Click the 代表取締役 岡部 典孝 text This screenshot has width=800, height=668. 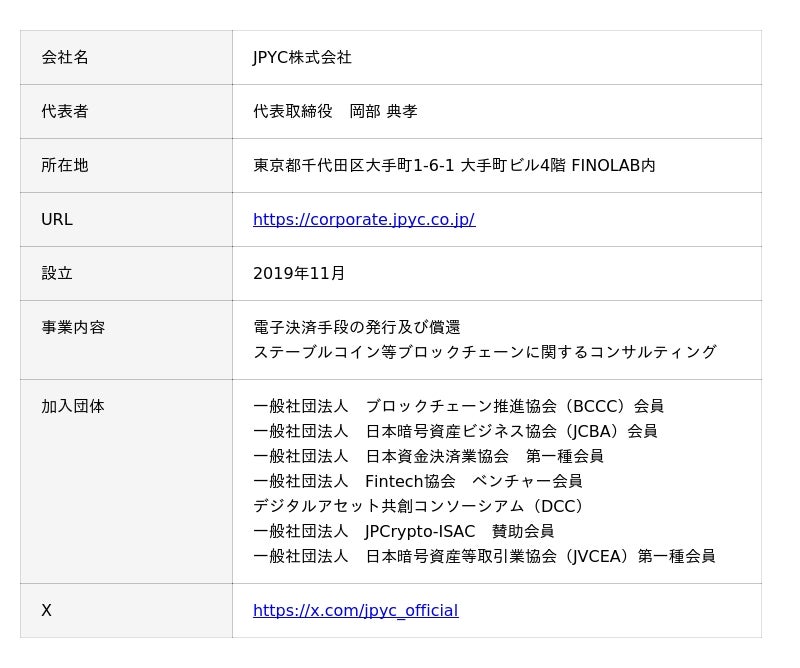[334, 112]
